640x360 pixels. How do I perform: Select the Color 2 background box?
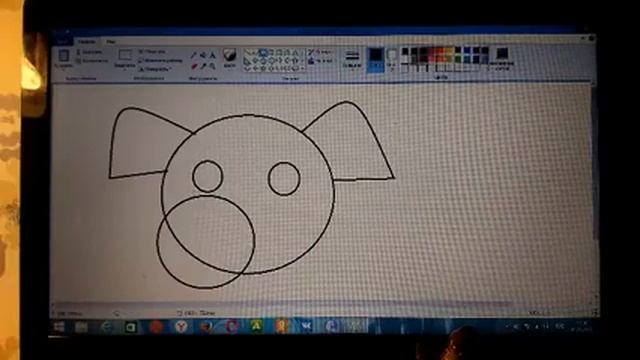(391, 60)
